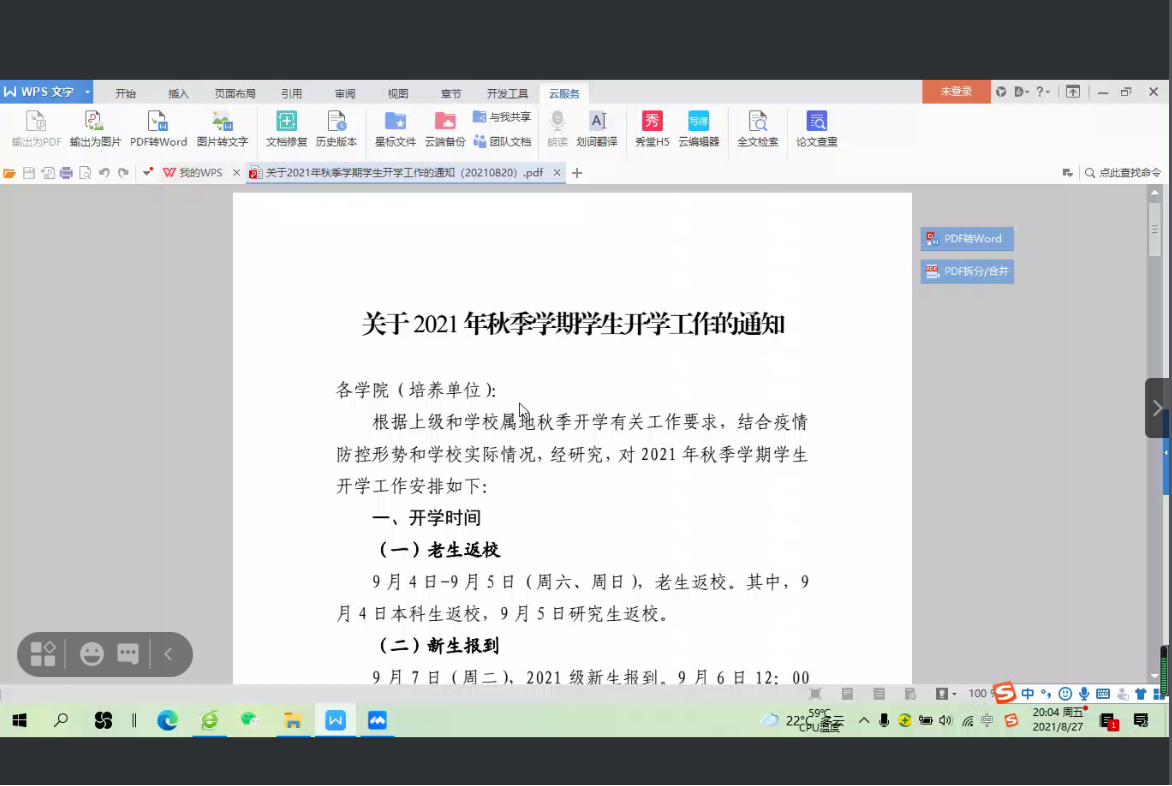
Task: Launch the 文档修复 repair tool
Action: (x=286, y=129)
